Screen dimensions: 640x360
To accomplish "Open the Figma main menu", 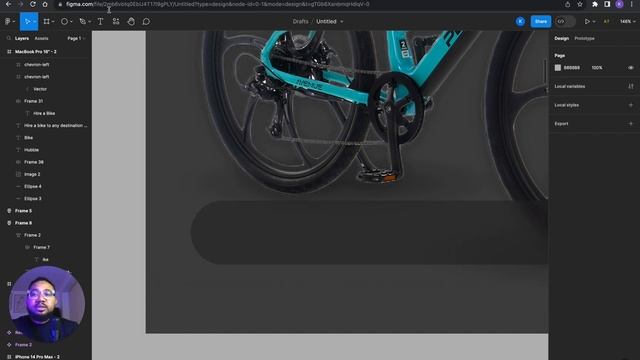I will click(x=8, y=22).
